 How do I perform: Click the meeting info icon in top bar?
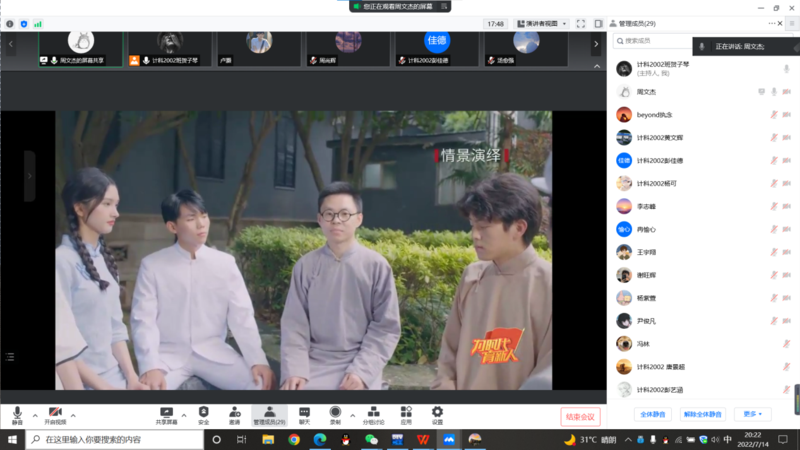pyautogui.click(x=10, y=24)
